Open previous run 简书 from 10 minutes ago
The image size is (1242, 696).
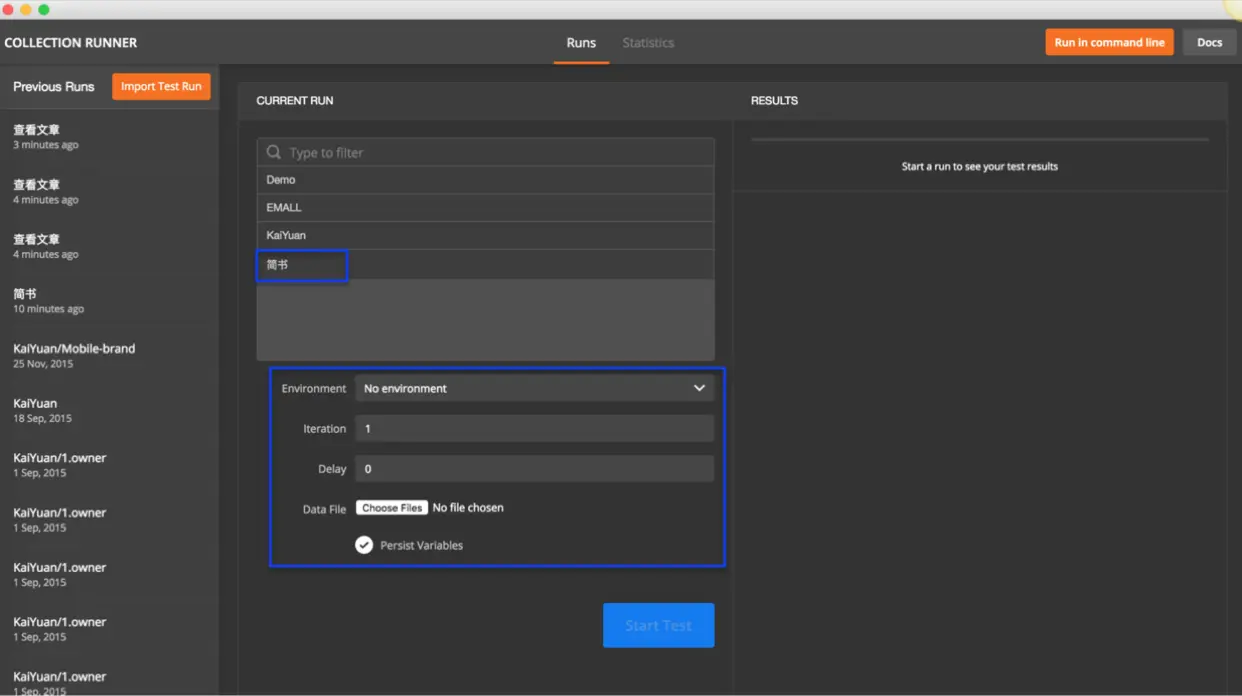109,300
